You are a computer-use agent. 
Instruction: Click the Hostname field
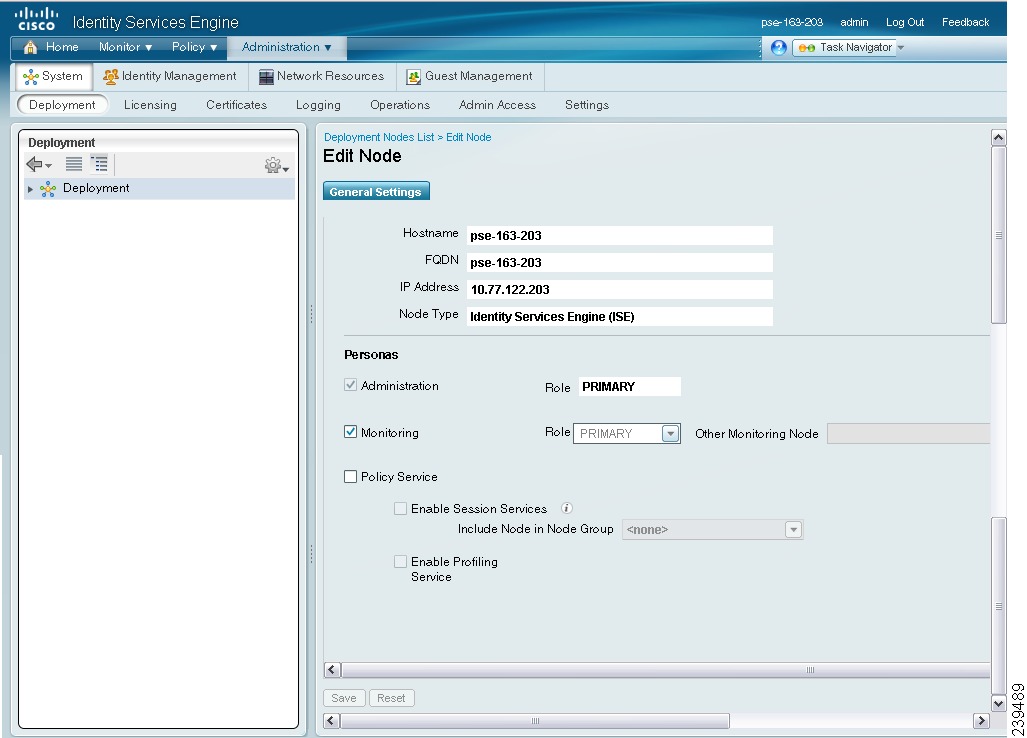[620, 236]
